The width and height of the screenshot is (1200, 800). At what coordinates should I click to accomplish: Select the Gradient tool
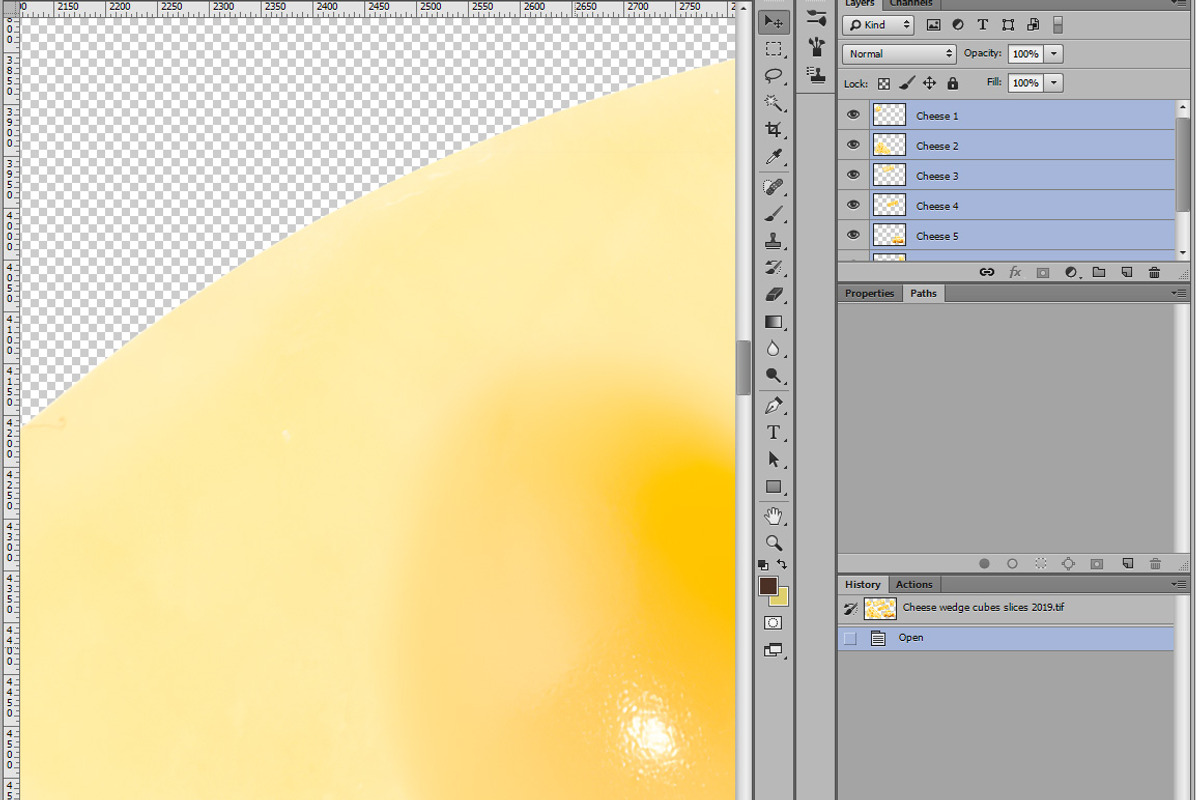click(x=773, y=322)
